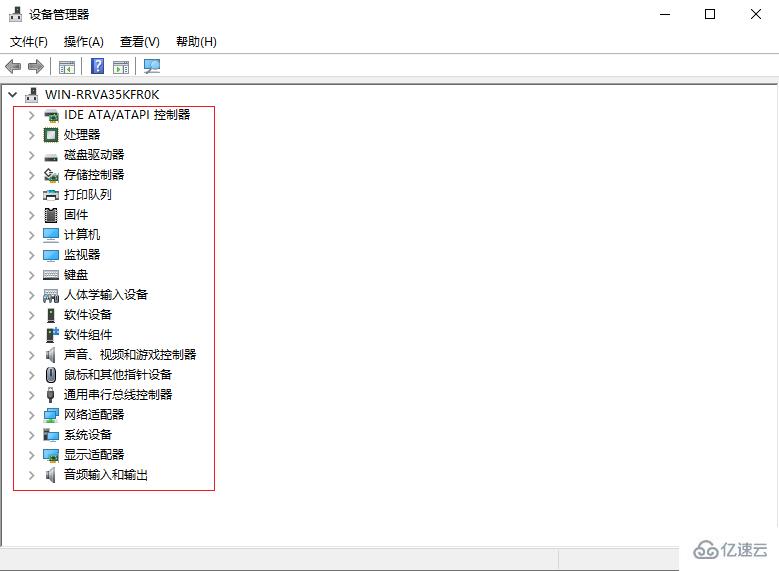Select the 键盘 keyboard device icon
This screenshot has width=779, height=571.
51,275
